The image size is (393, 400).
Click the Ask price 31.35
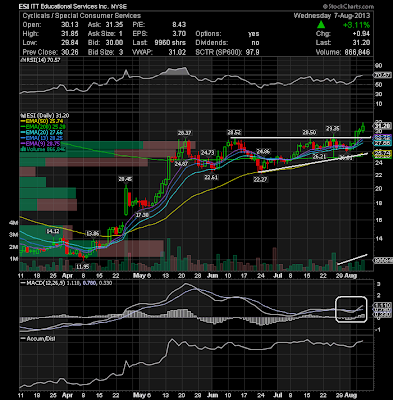114,25
